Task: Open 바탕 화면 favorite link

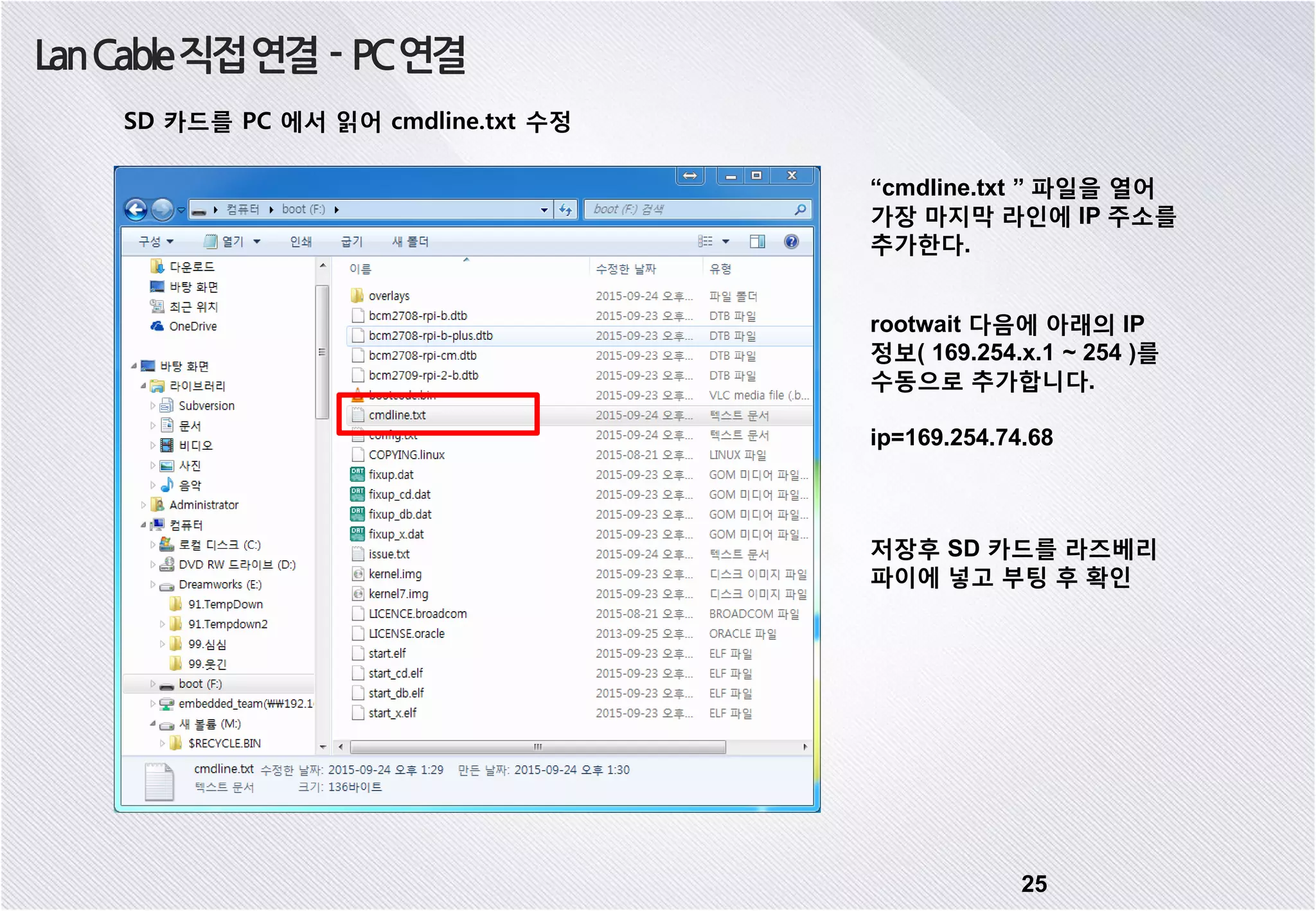Action: pyautogui.click(x=193, y=287)
